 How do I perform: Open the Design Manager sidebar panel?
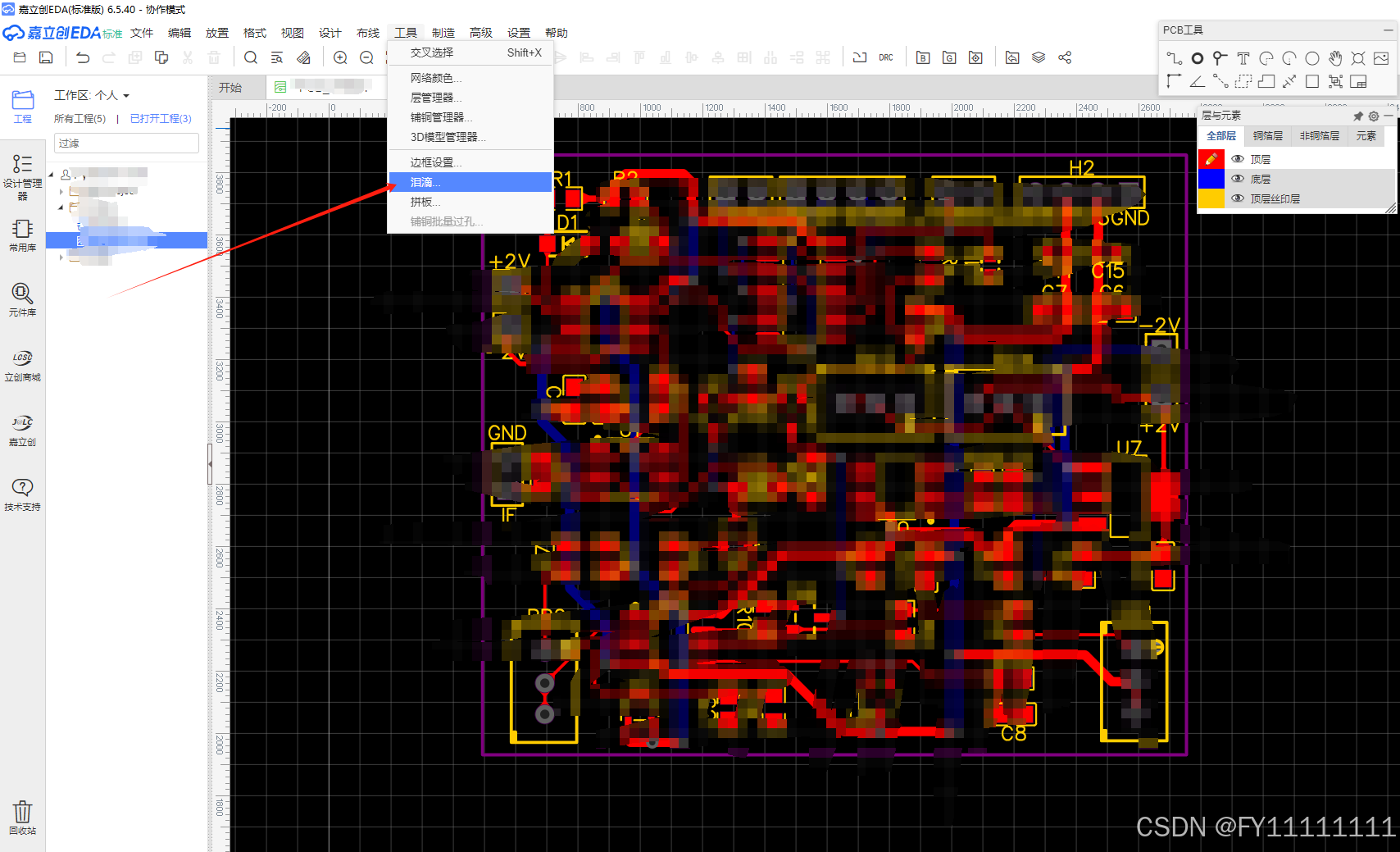(22, 176)
